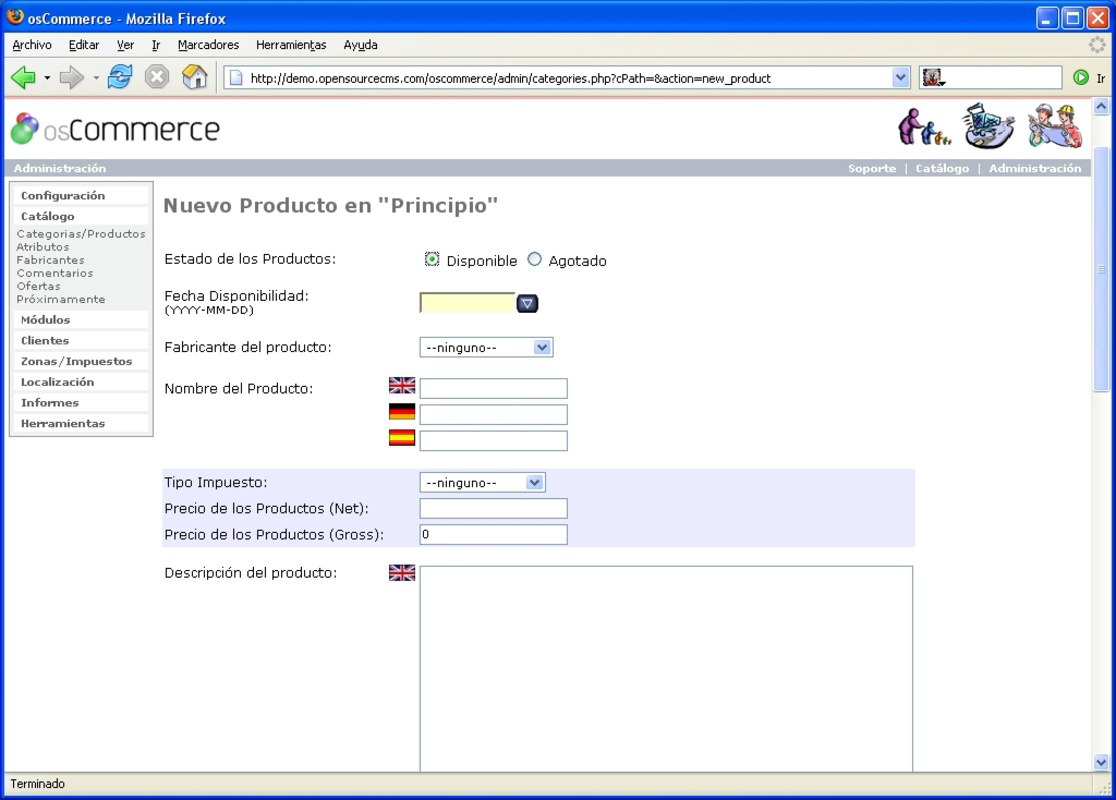The height and width of the screenshot is (800, 1116).
Task: Focus the German product name field
Action: tap(493, 414)
